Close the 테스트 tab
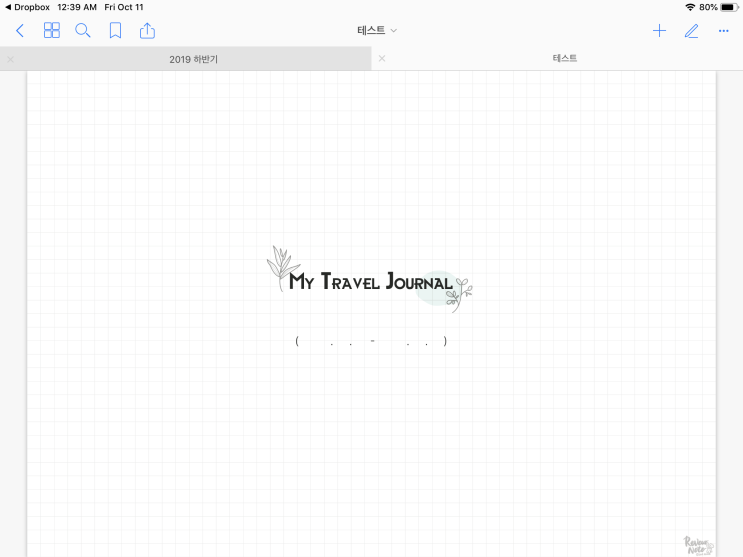 (382, 58)
